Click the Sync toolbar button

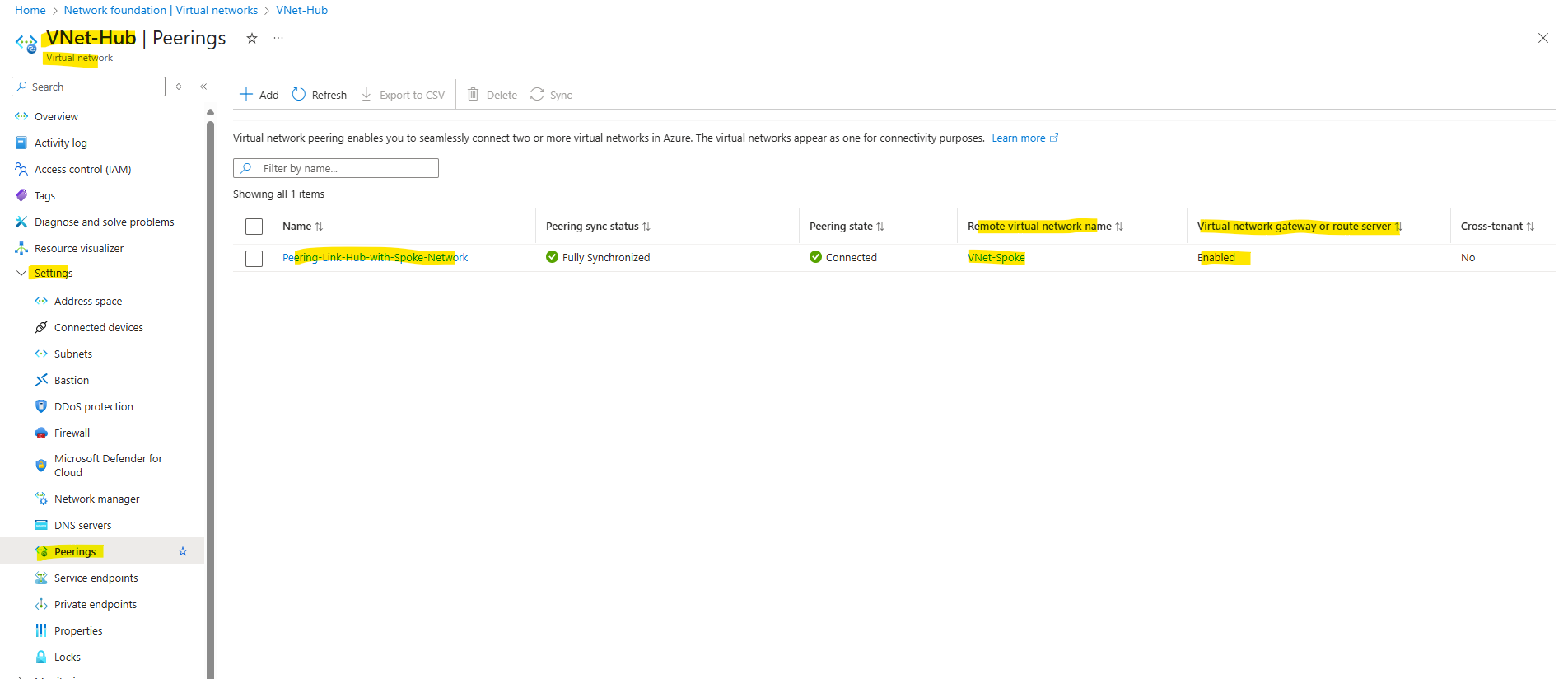coord(551,95)
